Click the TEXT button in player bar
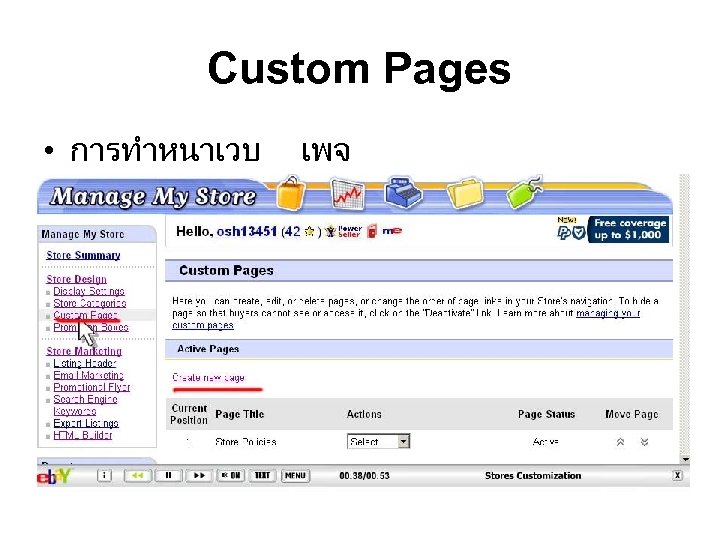Screen dimensions: 720x540 click(x=262, y=475)
